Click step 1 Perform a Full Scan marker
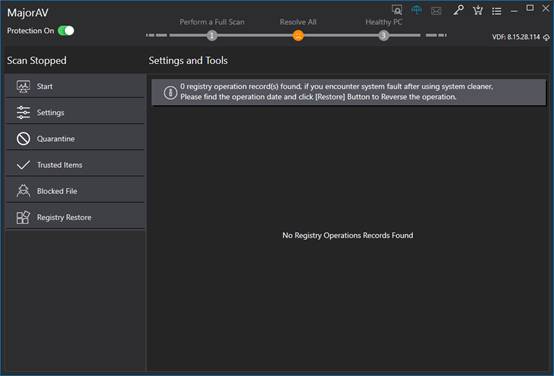The width and height of the screenshot is (554, 376). [212, 35]
